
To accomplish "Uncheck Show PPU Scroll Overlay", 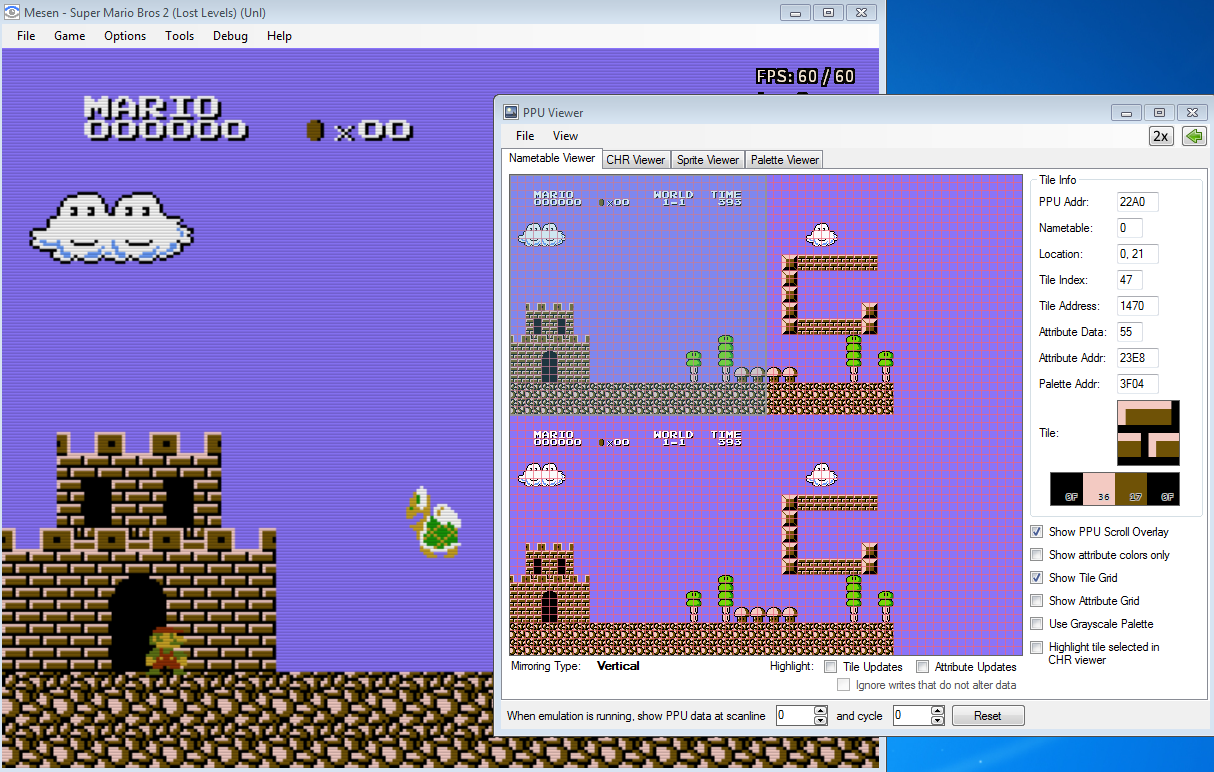I will tap(1038, 532).
